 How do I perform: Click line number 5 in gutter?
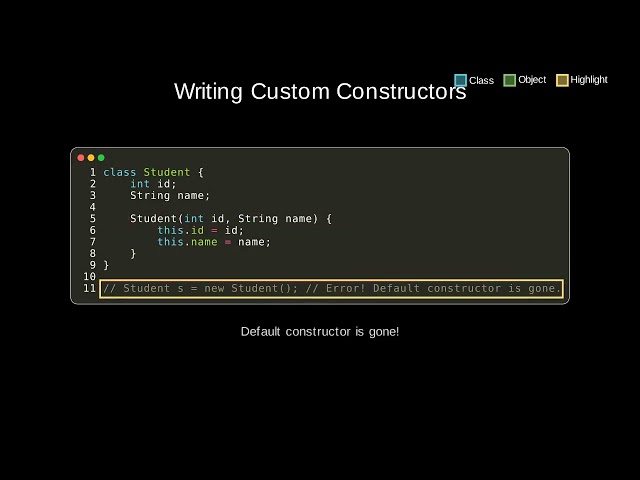[93, 219]
